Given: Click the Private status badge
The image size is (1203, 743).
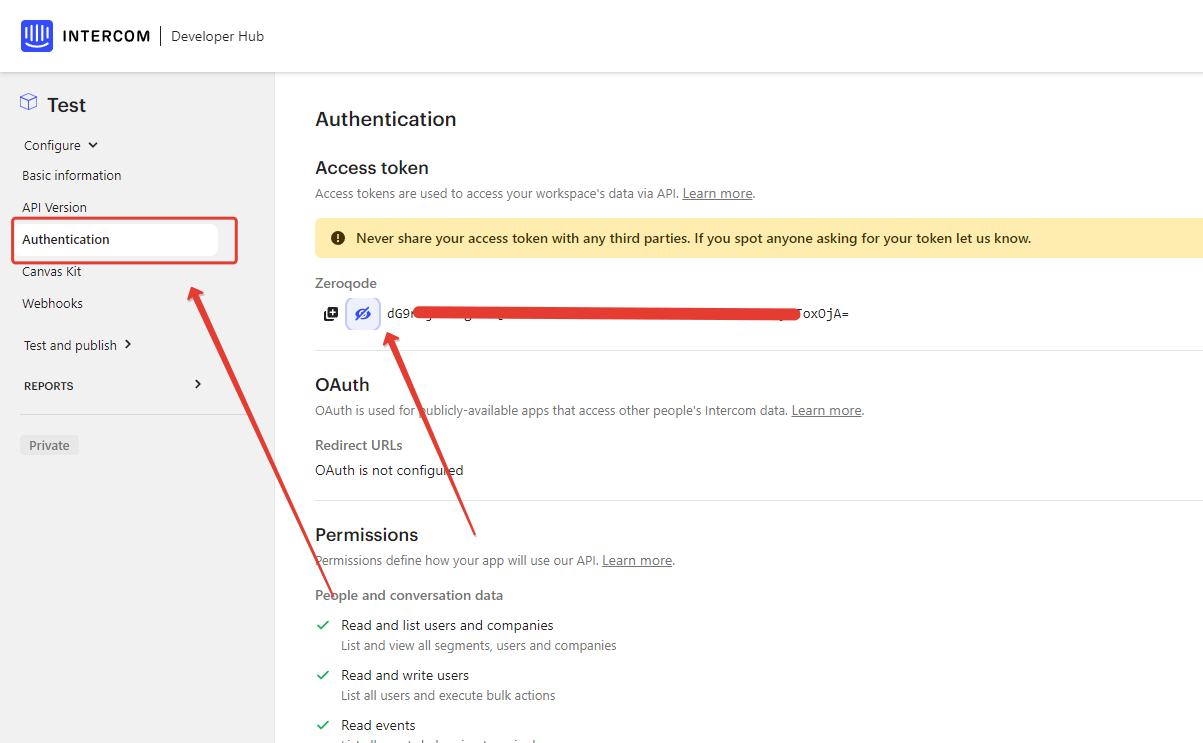Looking at the screenshot, I should 49,445.
